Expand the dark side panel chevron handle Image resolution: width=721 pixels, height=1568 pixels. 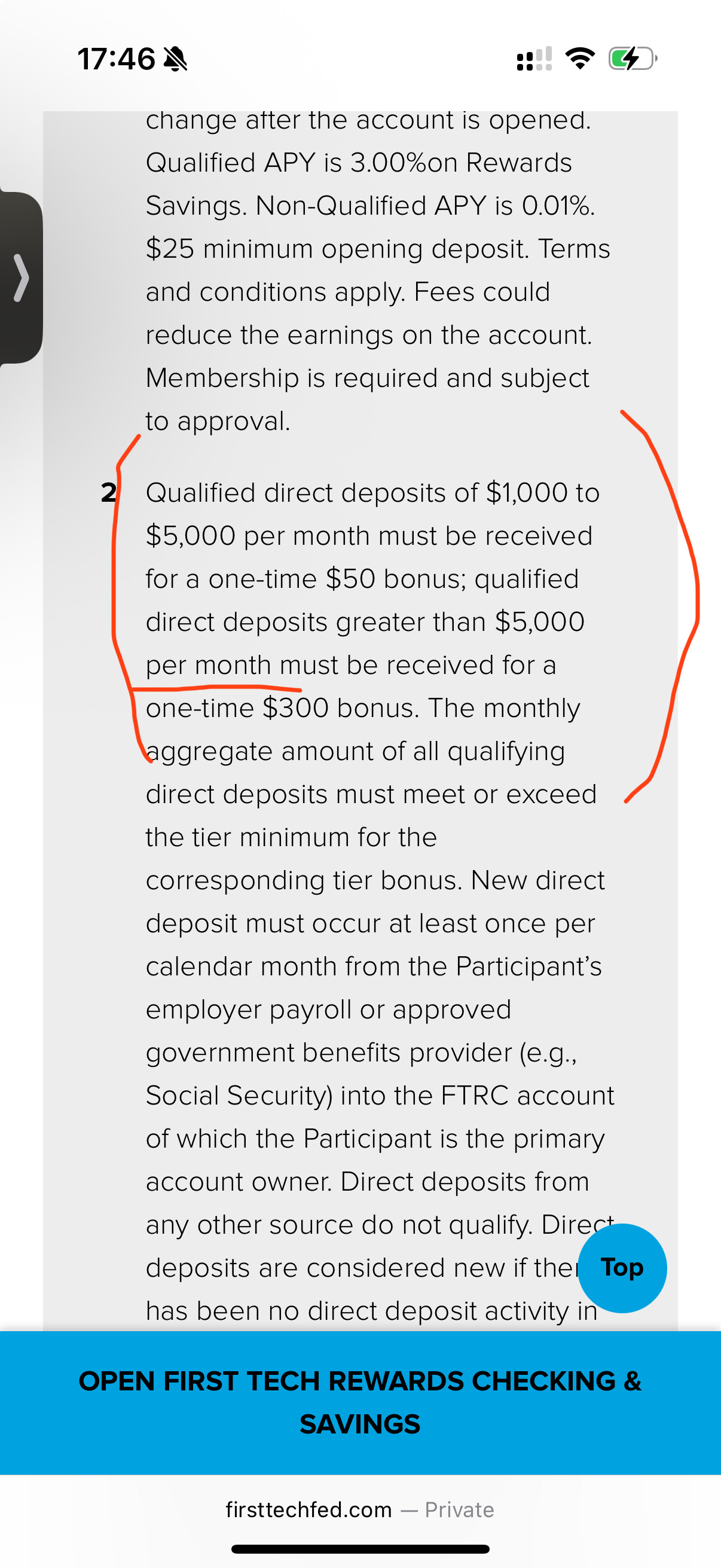pyautogui.click(x=21, y=278)
